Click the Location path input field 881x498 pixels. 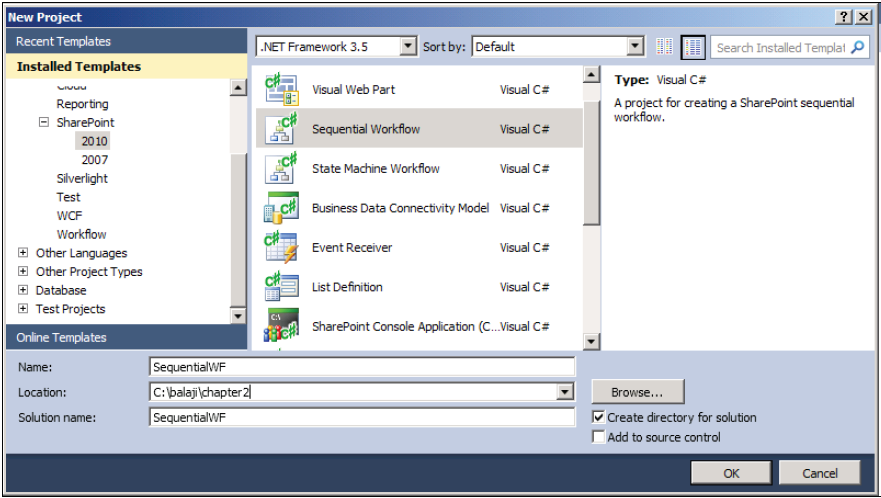point(354,392)
